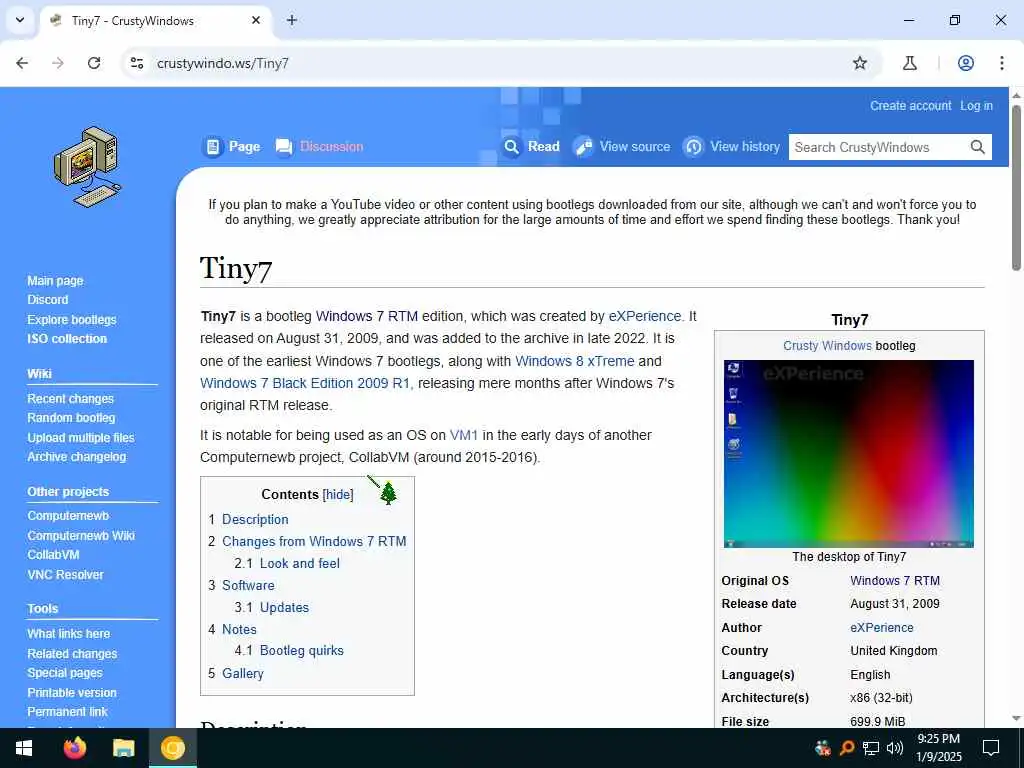This screenshot has width=1024, height=768.
Task: Open Related changes tool link
Action: click(x=72, y=654)
